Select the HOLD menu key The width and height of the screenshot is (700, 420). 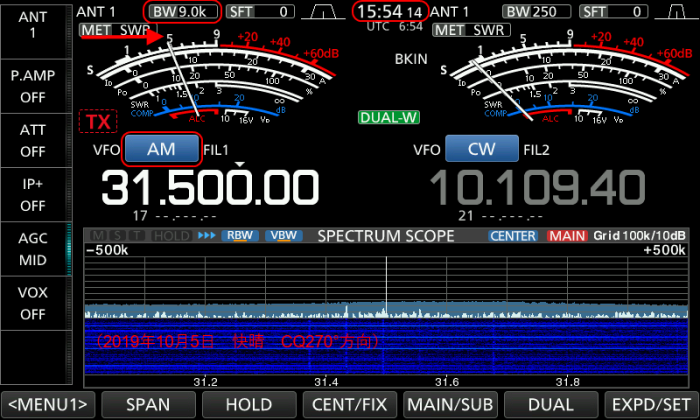pos(249,405)
